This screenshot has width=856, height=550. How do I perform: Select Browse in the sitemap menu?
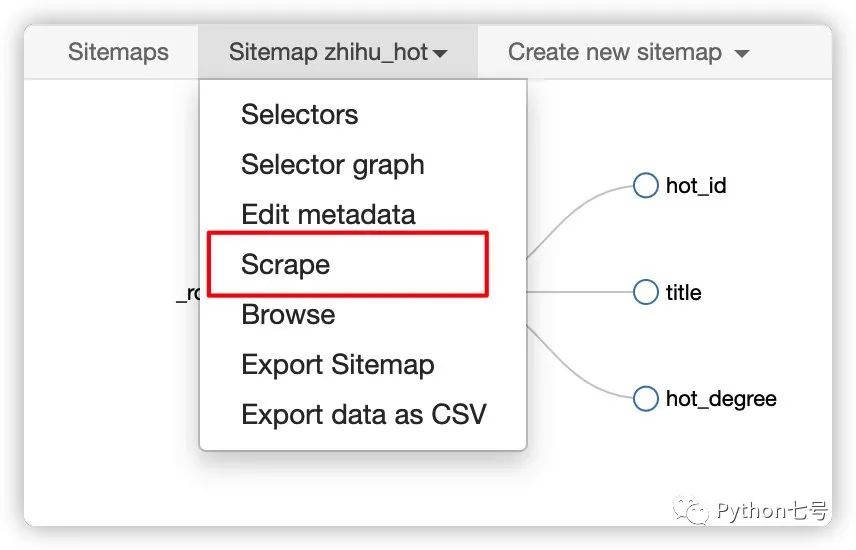288,314
